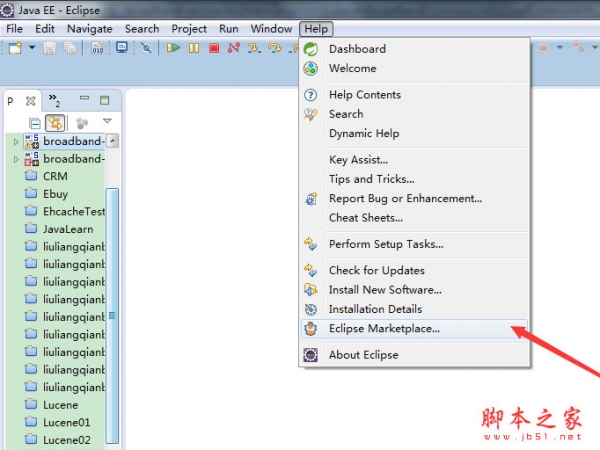
Task: Click the green Resume debug icon
Action: pyautogui.click(x=173, y=48)
